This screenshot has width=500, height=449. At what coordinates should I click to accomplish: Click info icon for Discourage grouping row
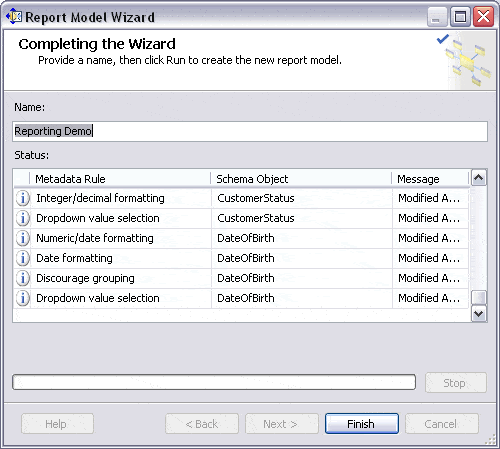tap(23, 278)
